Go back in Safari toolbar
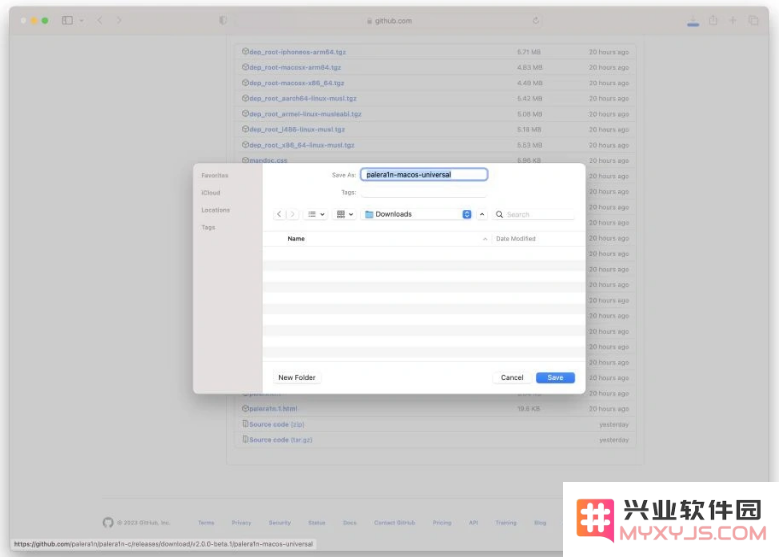 coord(100,20)
